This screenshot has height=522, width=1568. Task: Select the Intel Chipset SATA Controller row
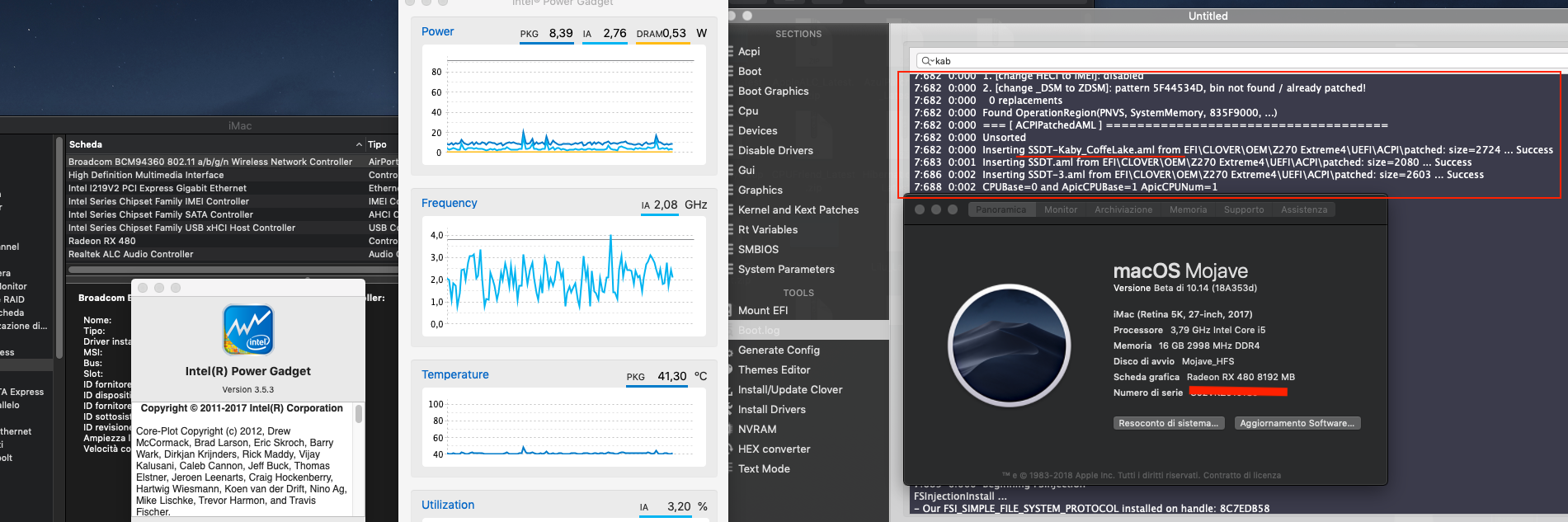click(232, 214)
